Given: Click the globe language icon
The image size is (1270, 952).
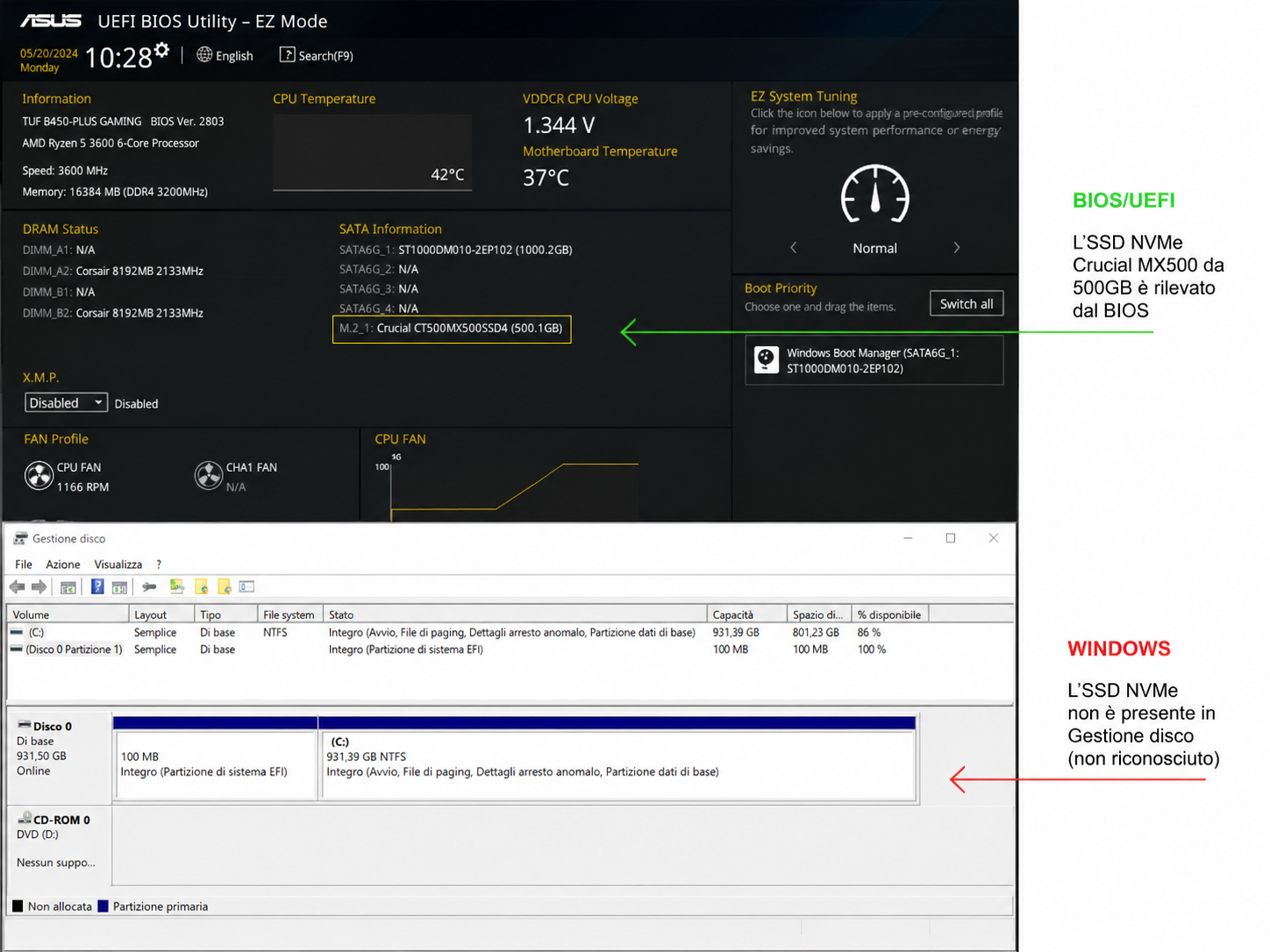Looking at the screenshot, I should 204,54.
